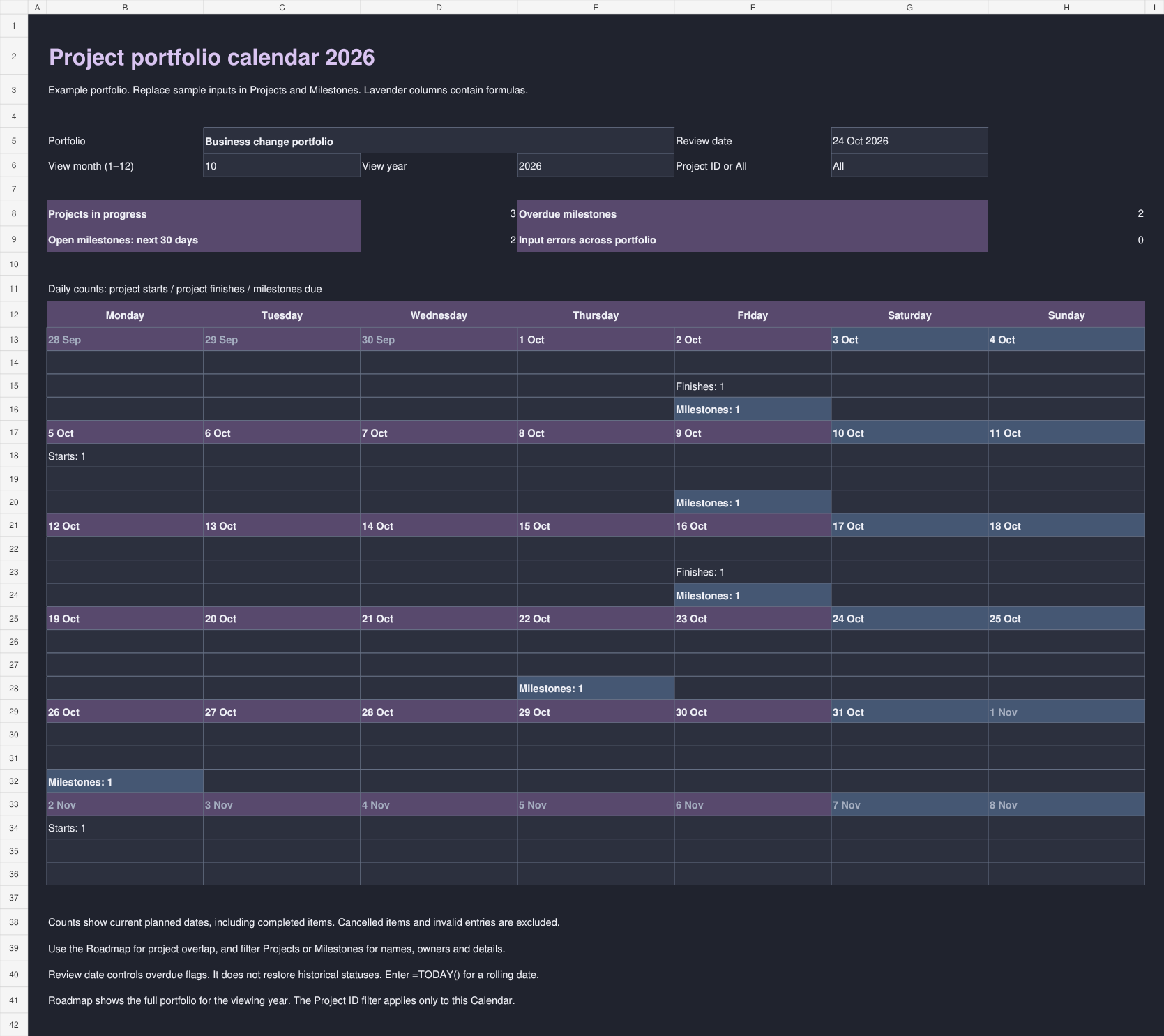The height and width of the screenshot is (1036, 1164).
Task: Click column header F
Action: (753, 7)
